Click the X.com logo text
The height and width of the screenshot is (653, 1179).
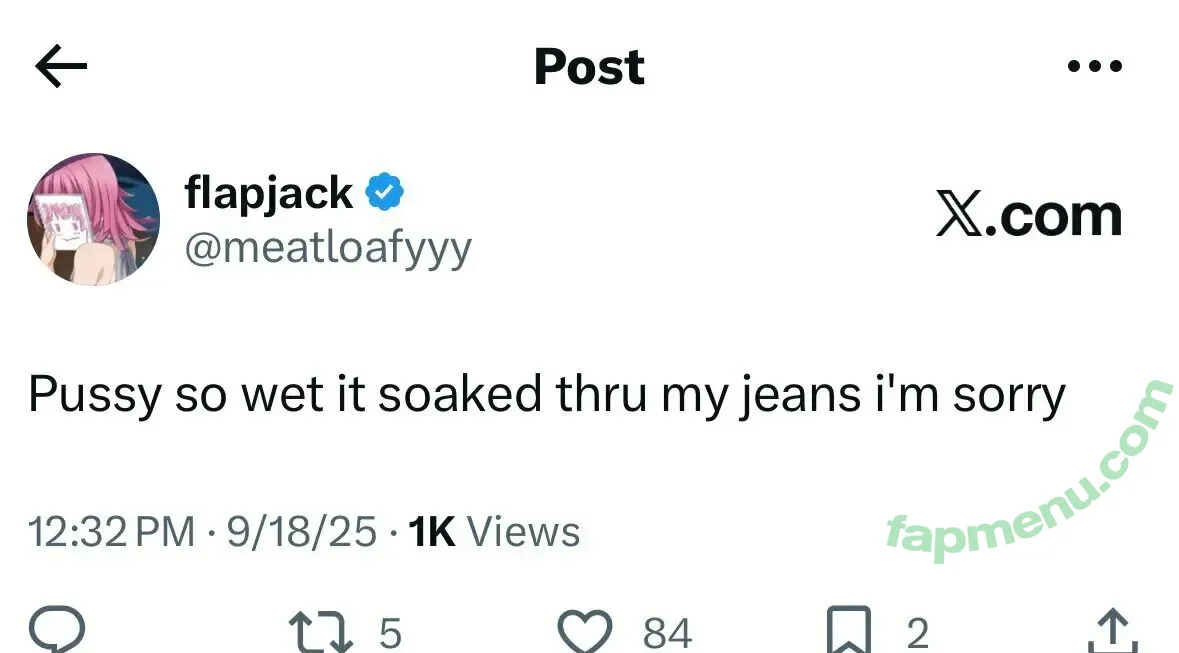coord(1028,216)
